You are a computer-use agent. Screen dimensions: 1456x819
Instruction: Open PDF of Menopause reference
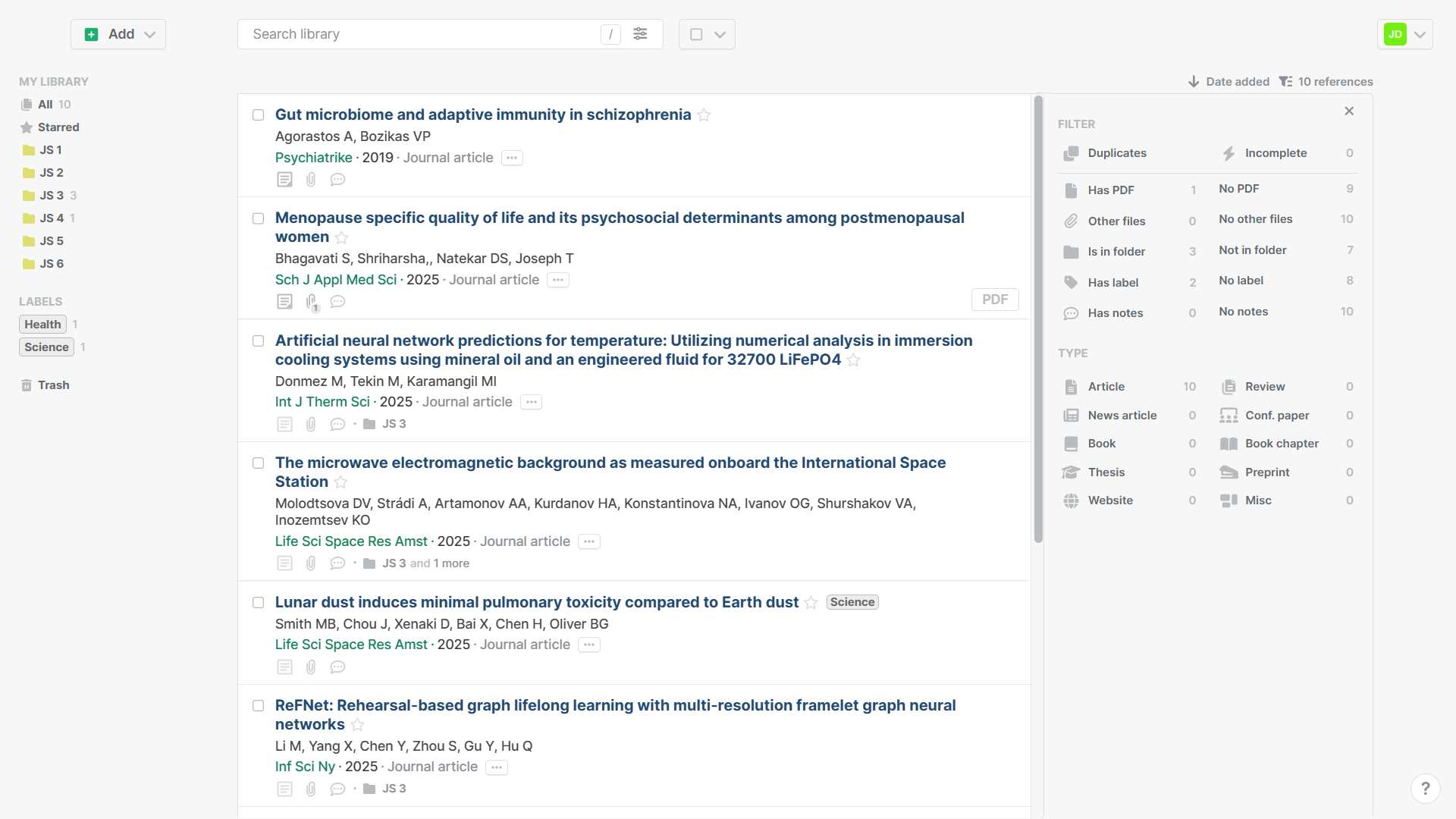tap(994, 300)
